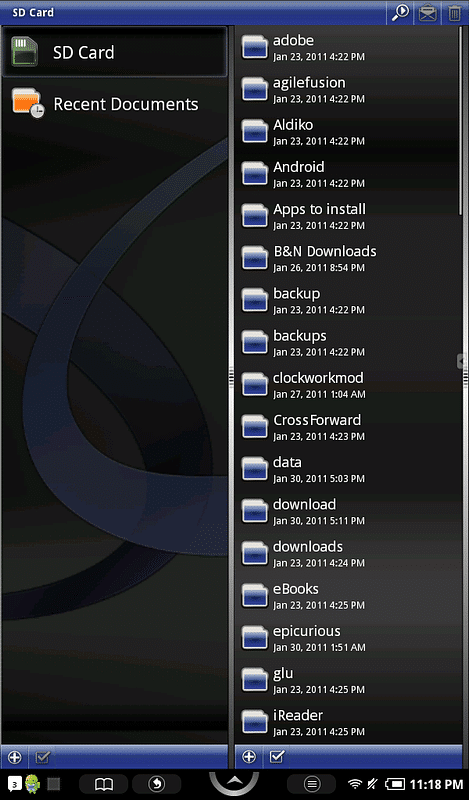
Task: Click the date 'Jan 27, 2011 1:04 AM'
Action: tap(319, 394)
